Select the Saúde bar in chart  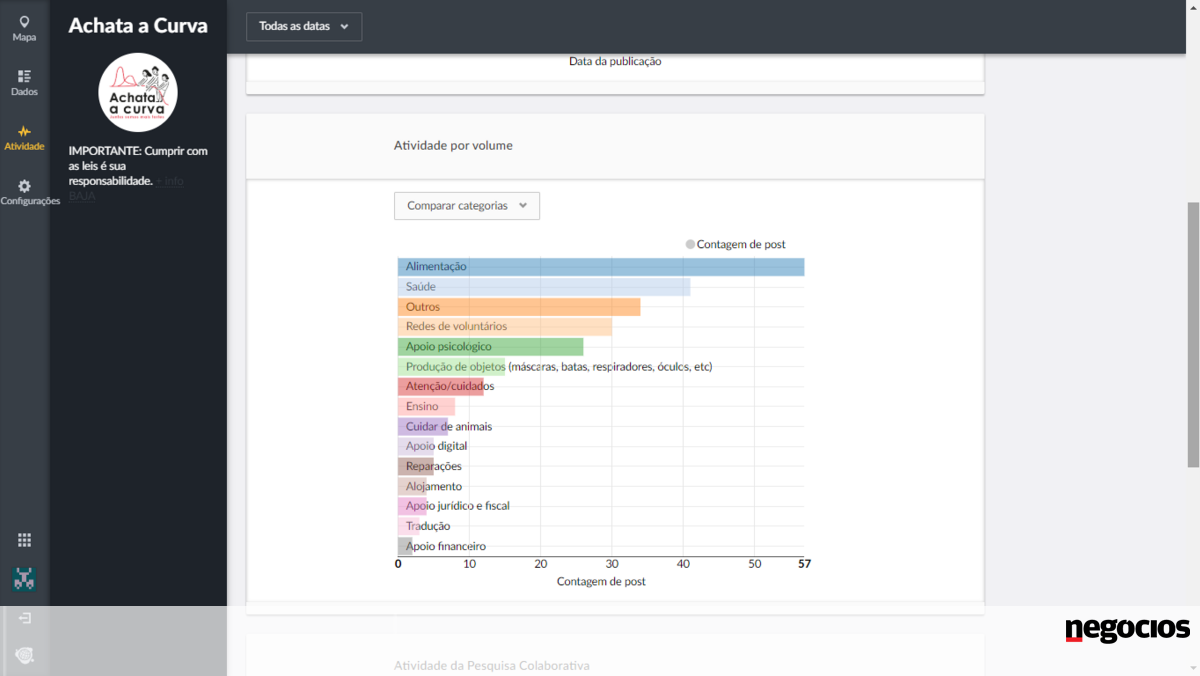[x=543, y=287]
